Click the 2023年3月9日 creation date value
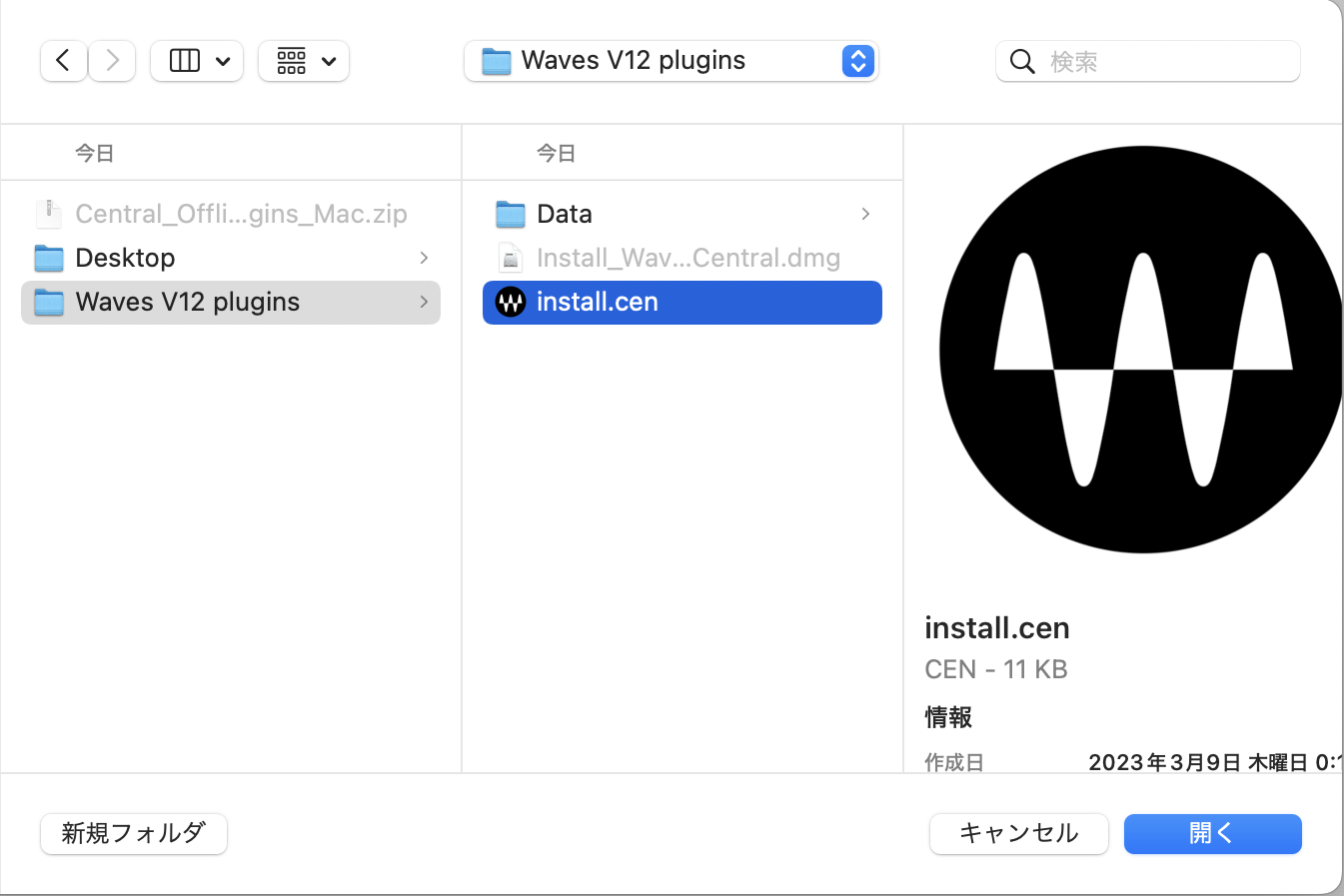The image size is (1344, 896). pyautogui.click(x=1215, y=762)
